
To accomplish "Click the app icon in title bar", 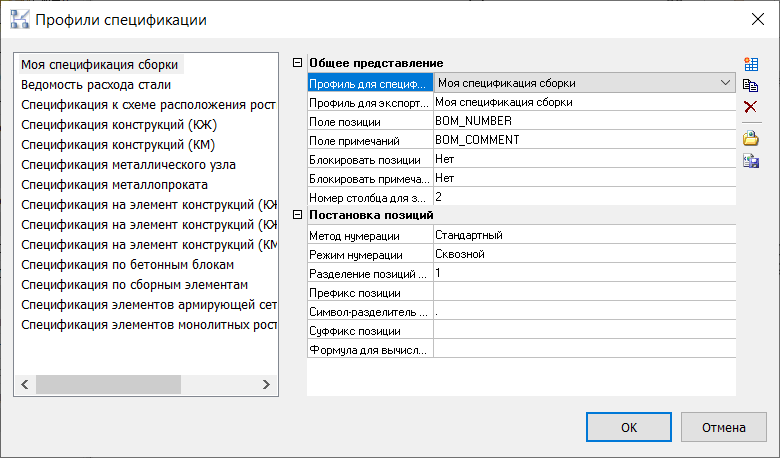I will (18, 20).
